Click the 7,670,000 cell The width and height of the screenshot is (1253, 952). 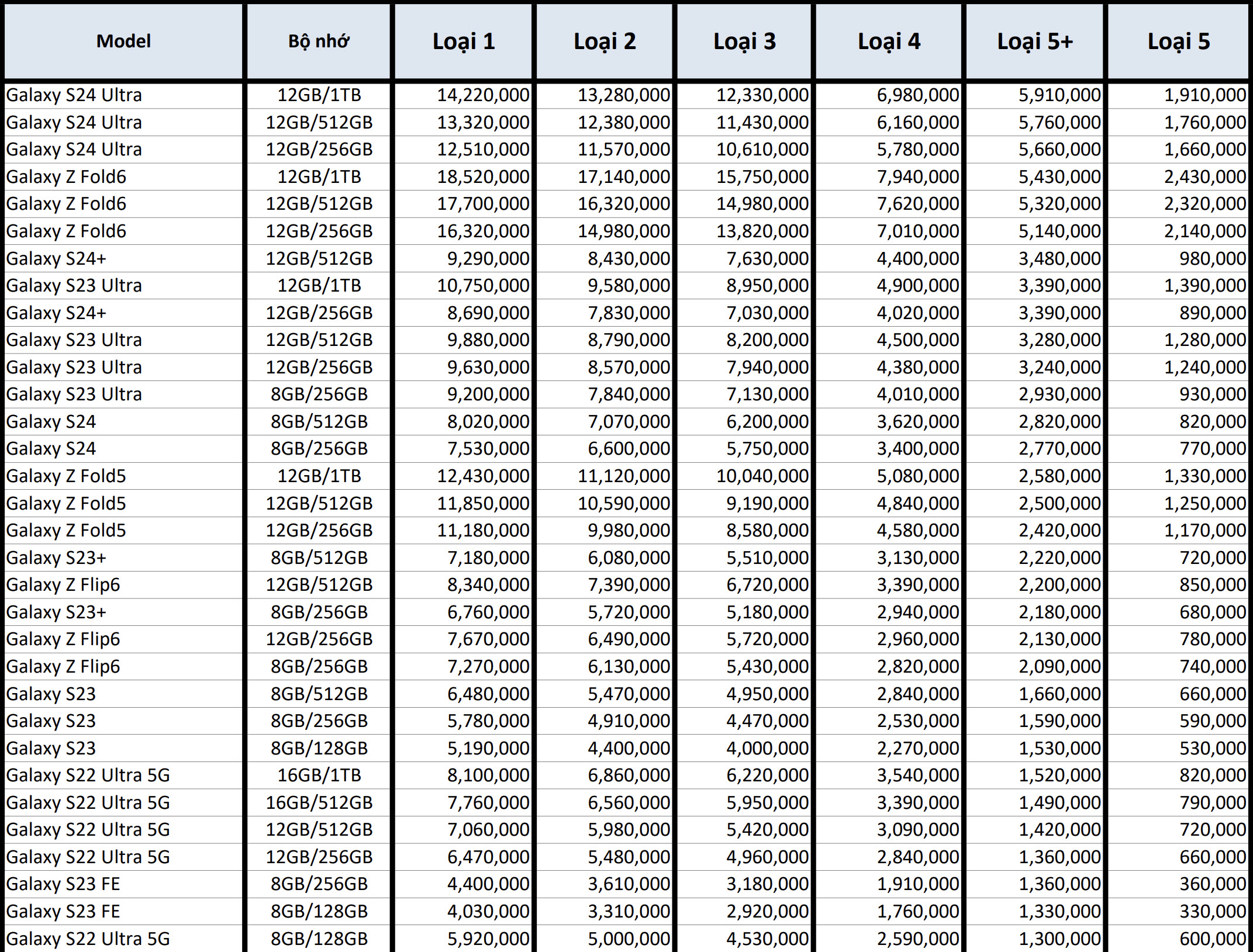[x=464, y=639]
